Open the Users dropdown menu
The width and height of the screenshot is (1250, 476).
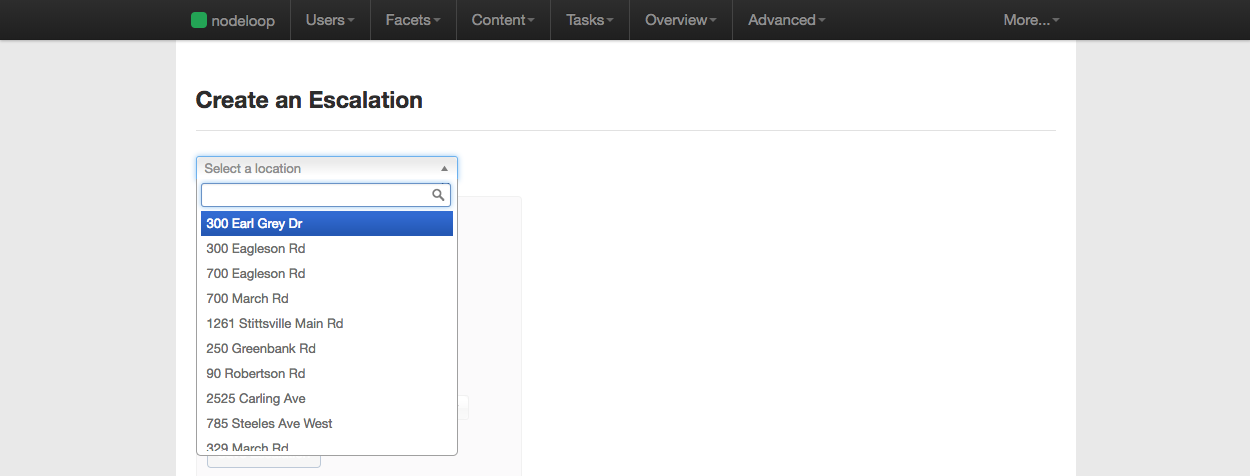[x=330, y=20]
